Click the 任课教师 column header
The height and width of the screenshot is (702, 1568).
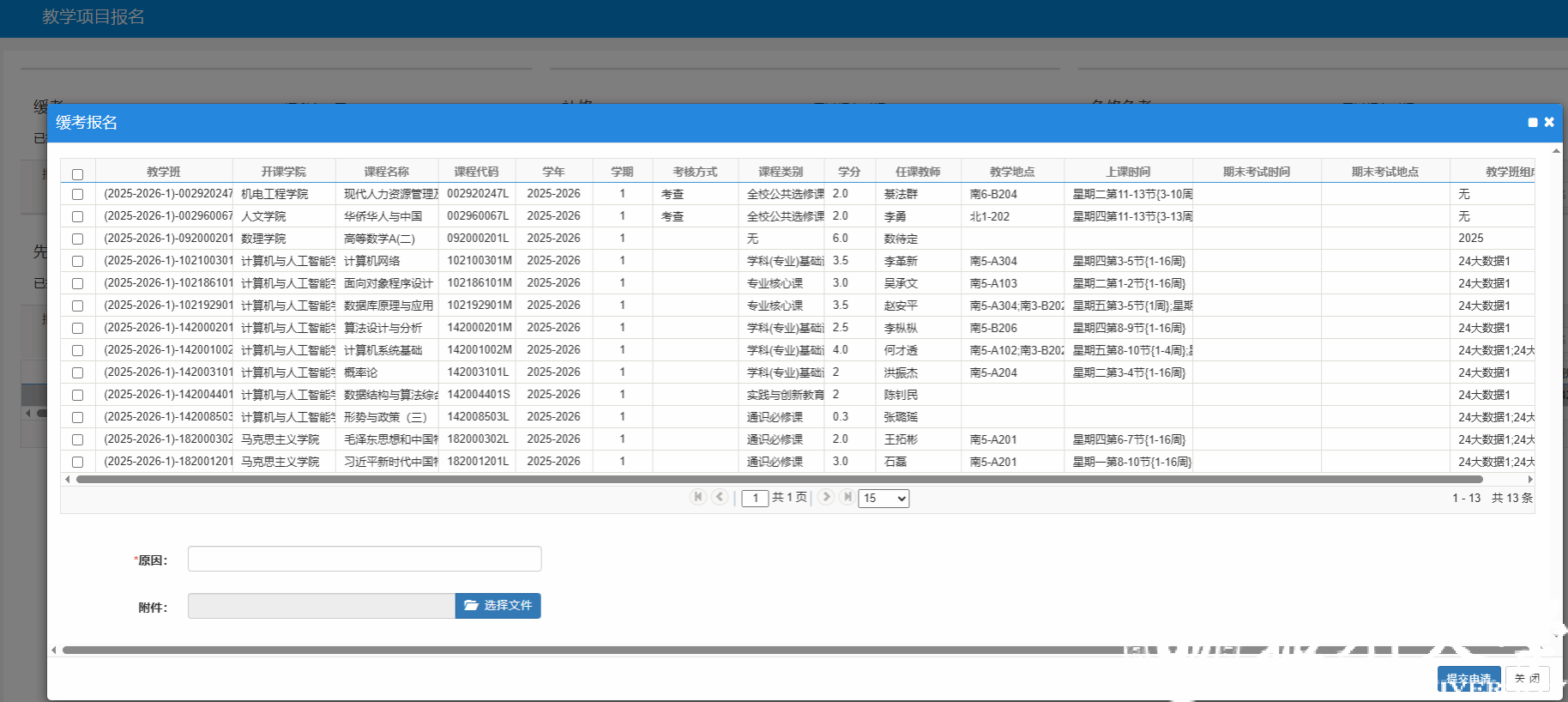[918, 172]
